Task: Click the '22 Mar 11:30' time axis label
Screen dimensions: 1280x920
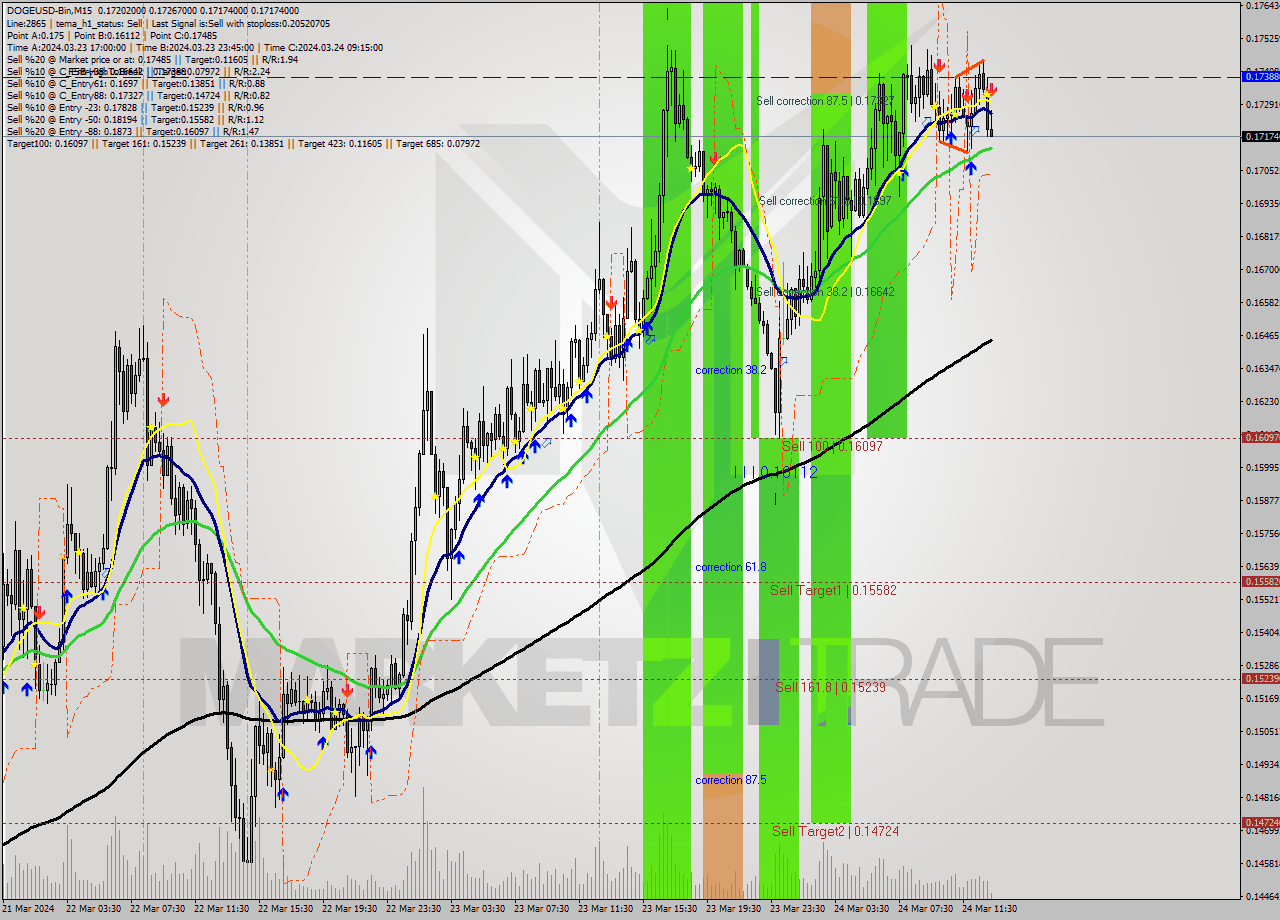Action: pyautogui.click(x=220, y=909)
